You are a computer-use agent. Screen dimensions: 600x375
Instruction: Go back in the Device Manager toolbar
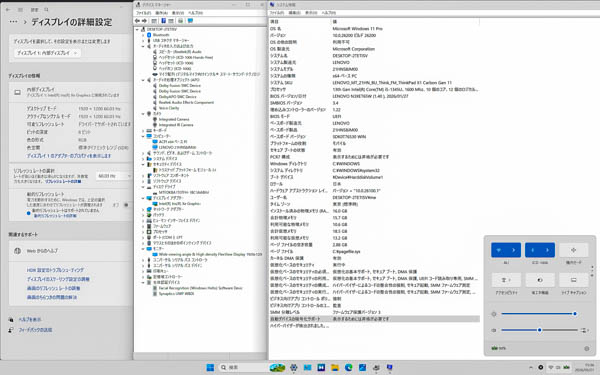point(137,21)
